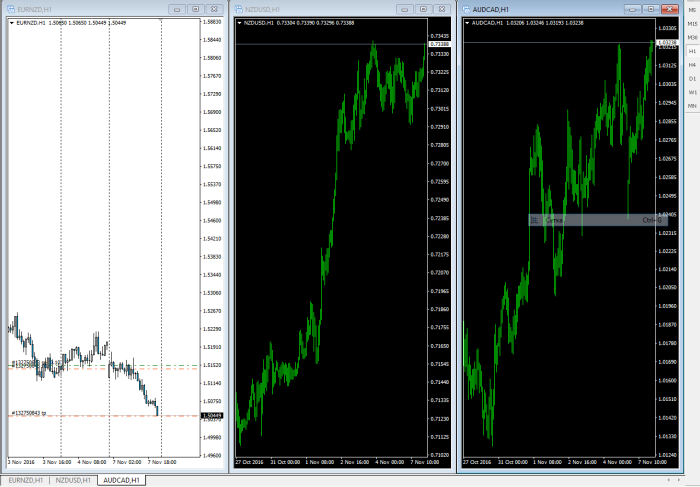Click the AUDCAD,H1 window title text
Viewport: 700px width, 487px height.
click(491, 9)
